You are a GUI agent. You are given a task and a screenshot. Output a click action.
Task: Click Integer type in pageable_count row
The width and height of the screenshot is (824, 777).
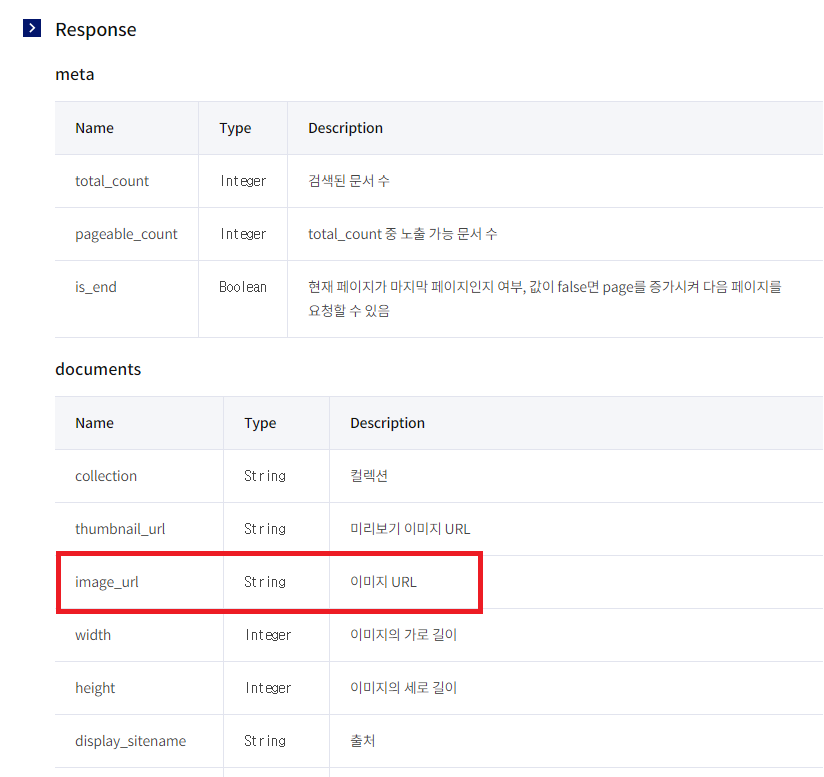pyautogui.click(x=243, y=234)
